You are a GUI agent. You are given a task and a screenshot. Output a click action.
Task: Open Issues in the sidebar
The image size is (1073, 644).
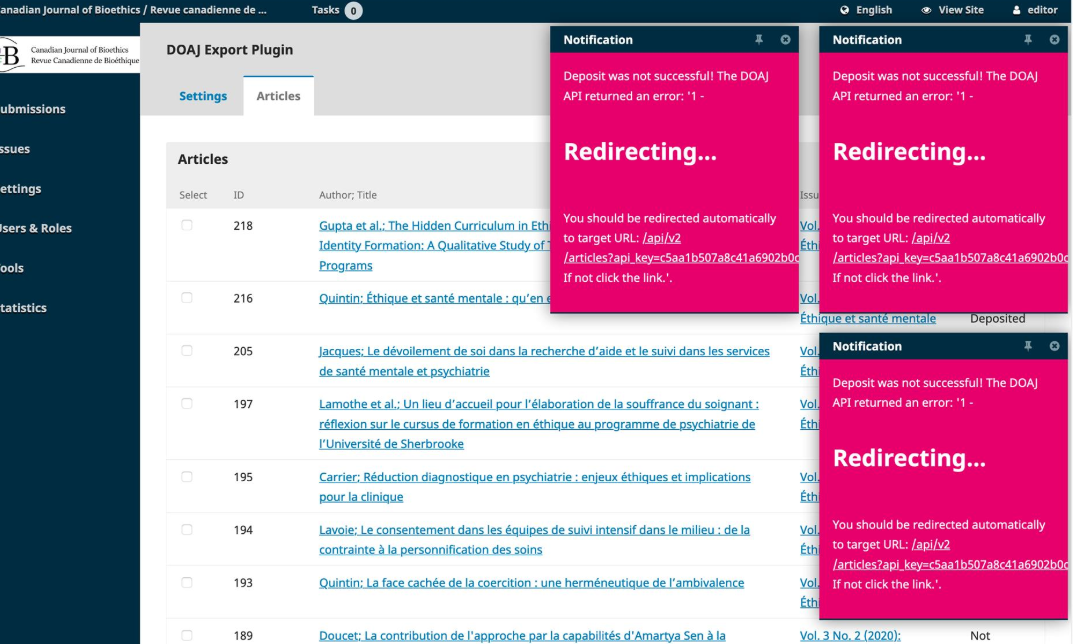(15, 149)
